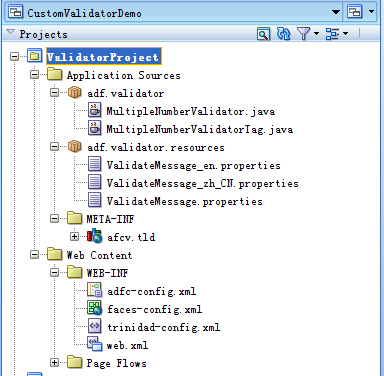Click the MultipleNumberValidatorTag.java file icon
The width and height of the screenshot is (384, 376).
click(x=95, y=128)
